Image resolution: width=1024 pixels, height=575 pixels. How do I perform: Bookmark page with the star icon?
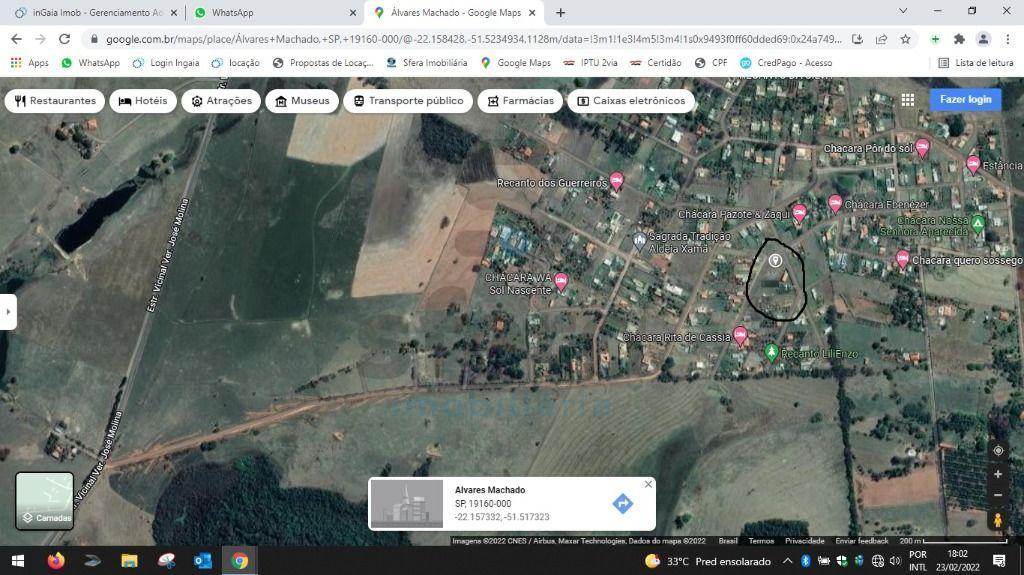905,39
